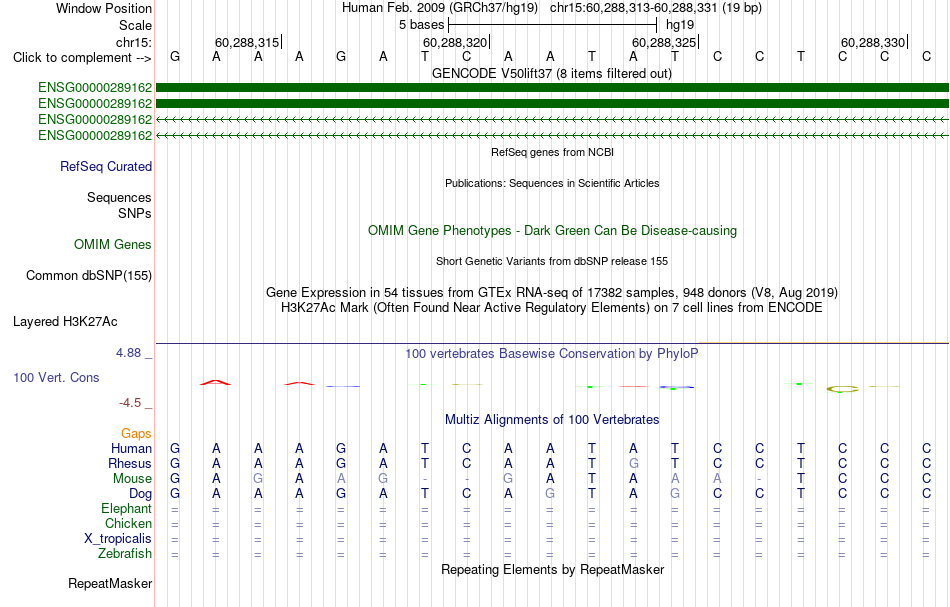The width and height of the screenshot is (950, 607).
Task: Click the grey G in the Rhesus row
Action: coord(634,463)
